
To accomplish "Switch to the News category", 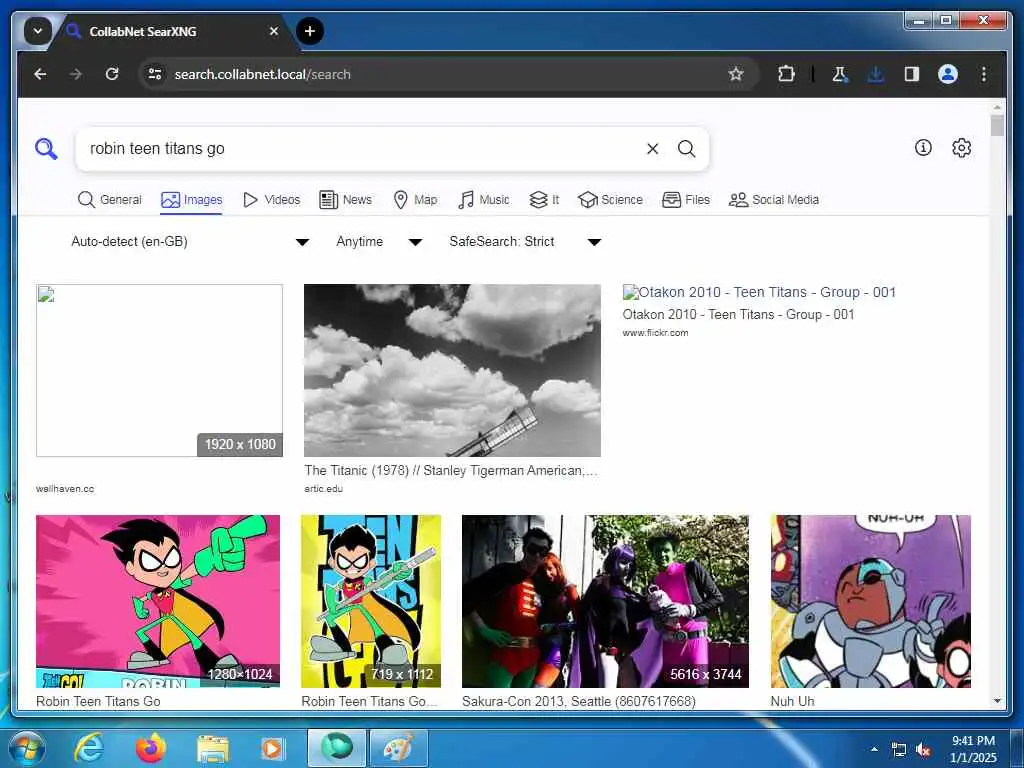I will click(x=345, y=200).
